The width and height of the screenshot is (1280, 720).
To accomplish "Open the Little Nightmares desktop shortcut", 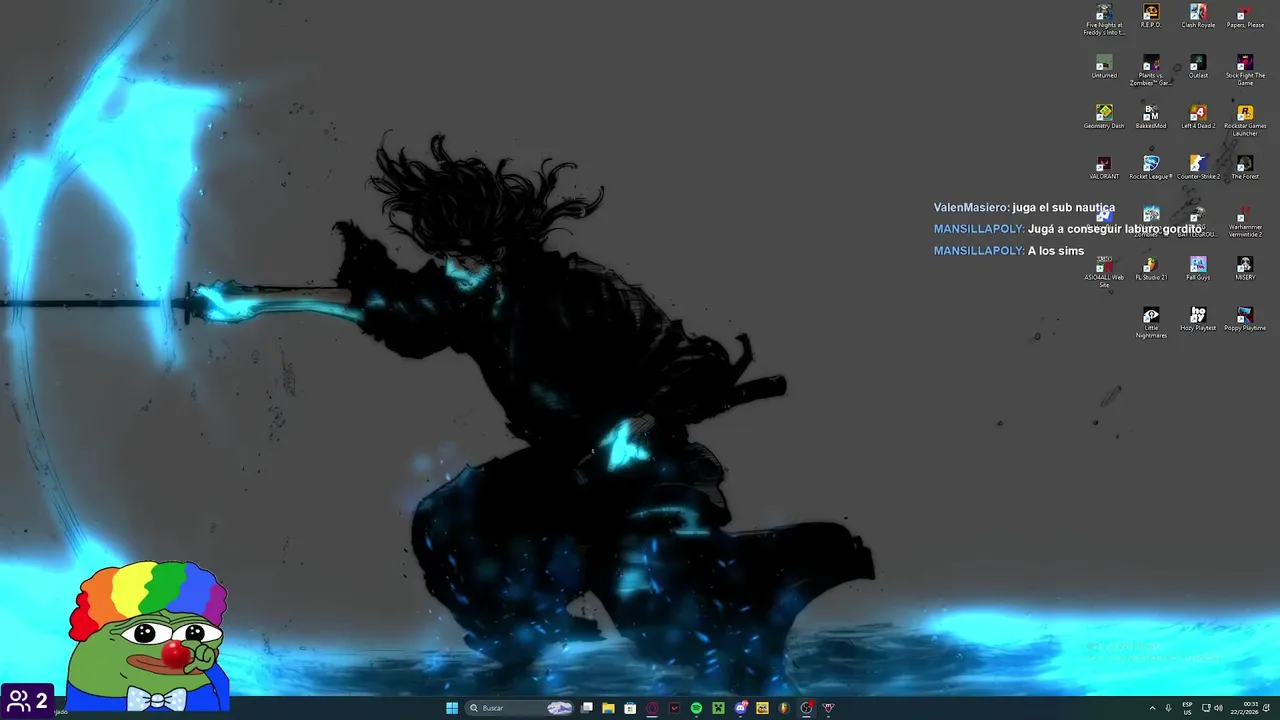I will point(1151,322).
